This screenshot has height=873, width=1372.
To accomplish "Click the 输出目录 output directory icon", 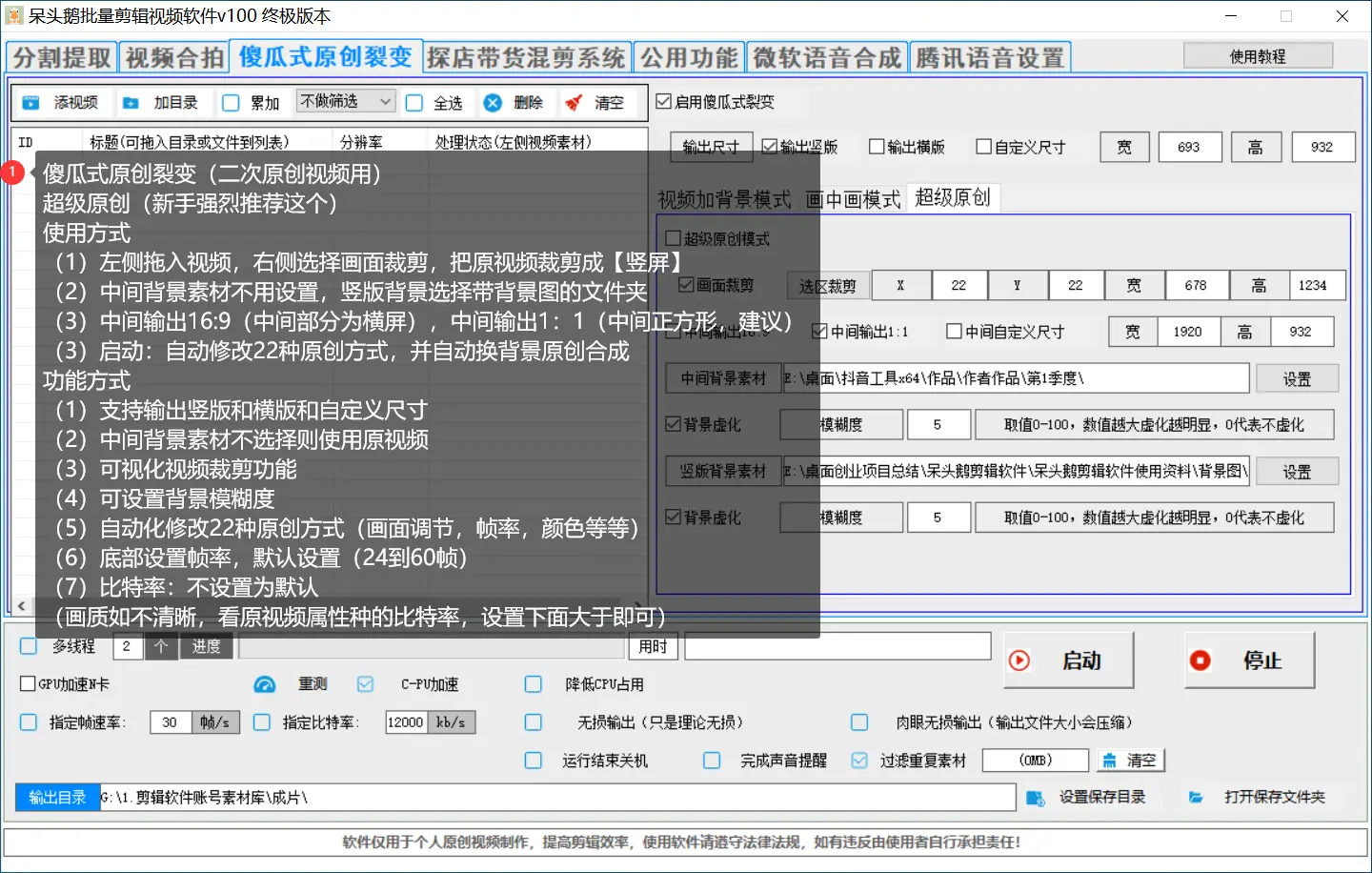I will [57, 797].
